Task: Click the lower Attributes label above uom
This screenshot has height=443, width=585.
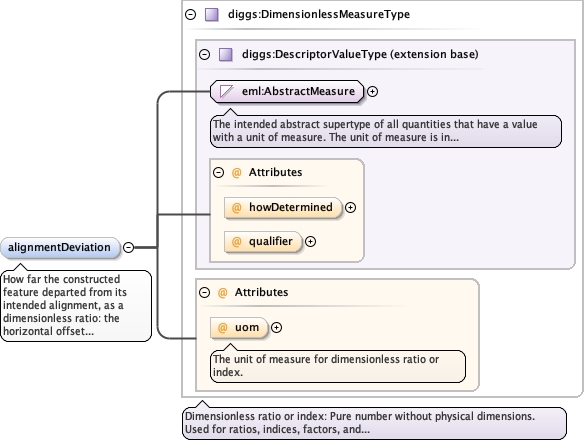Action: (262, 292)
